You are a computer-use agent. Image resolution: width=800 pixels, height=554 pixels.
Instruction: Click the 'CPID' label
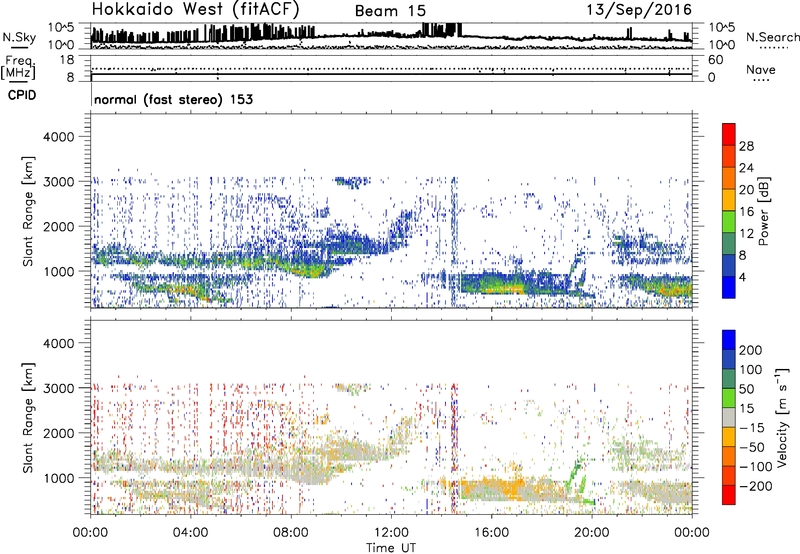(22, 95)
